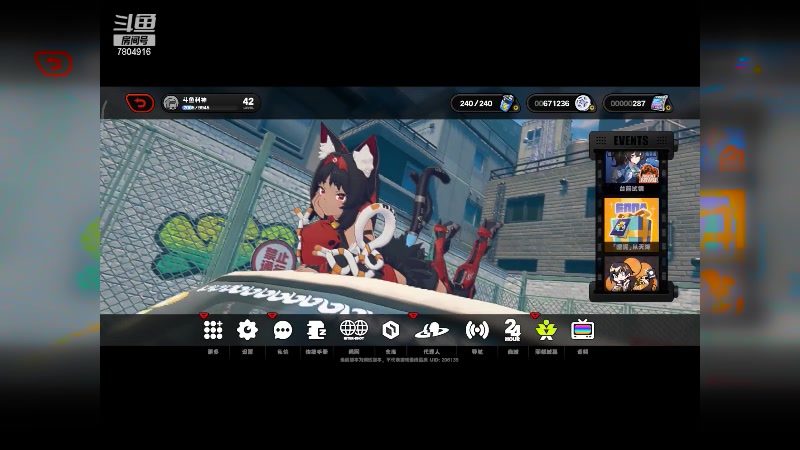Screen dimensions: 800x450
Task: Click the level 42 indicator
Action: pyautogui.click(x=248, y=103)
